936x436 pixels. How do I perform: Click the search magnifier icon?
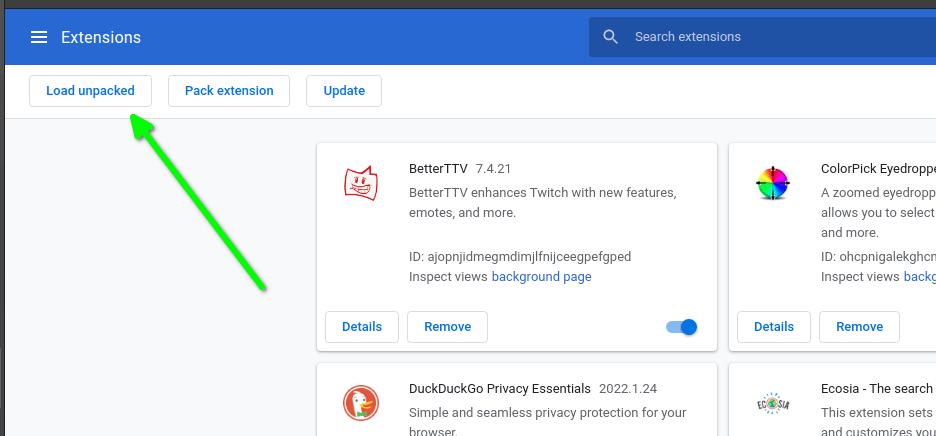click(x=610, y=37)
